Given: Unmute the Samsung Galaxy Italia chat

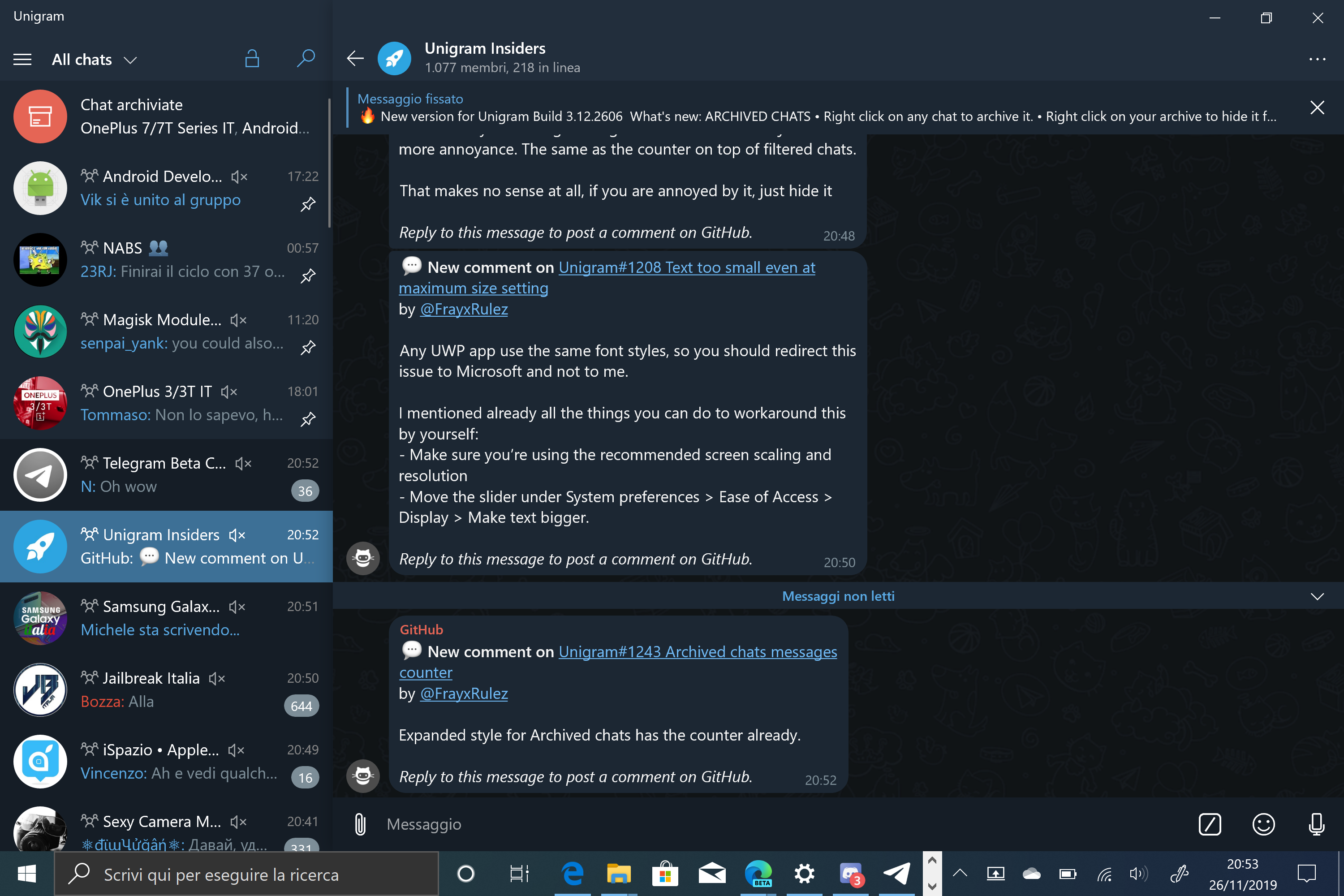Looking at the screenshot, I should click(x=237, y=606).
